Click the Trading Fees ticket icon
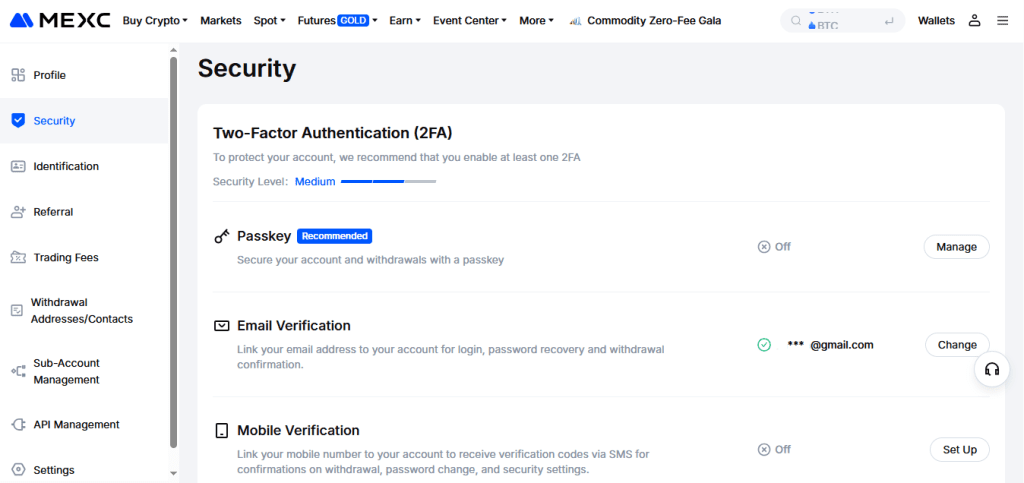Image resolution: width=1024 pixels, height=483 pixels. click(x=18, y=258)
